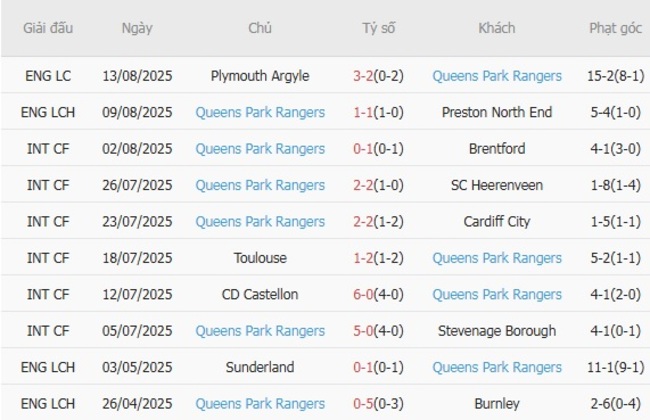The image size is (650, 420).
Task: Click the "Tỷ số" column header
Action: 379,28
